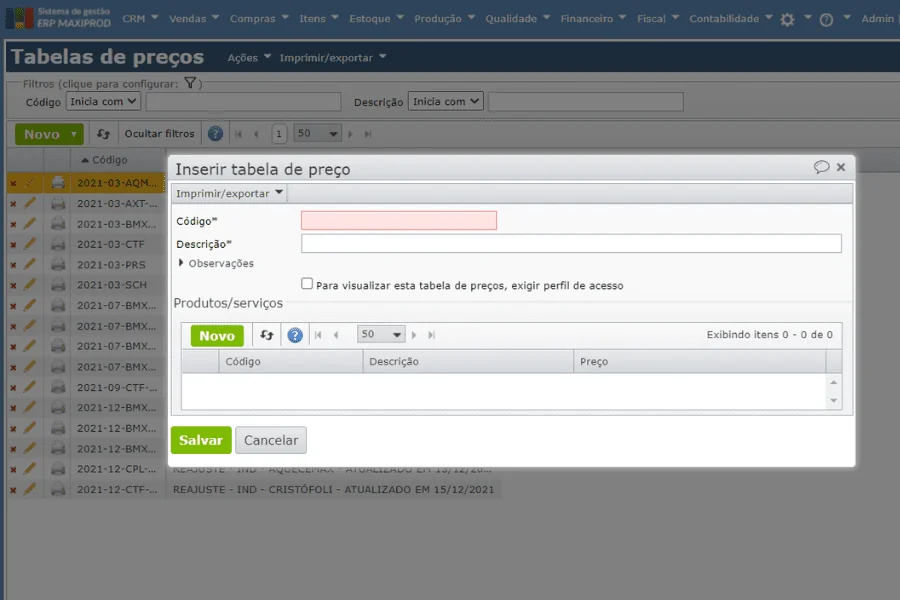Viewport: 900px width, 600px height.
Task: Open Código filter Inicia com dropdown
Action: tap(103, 102)
